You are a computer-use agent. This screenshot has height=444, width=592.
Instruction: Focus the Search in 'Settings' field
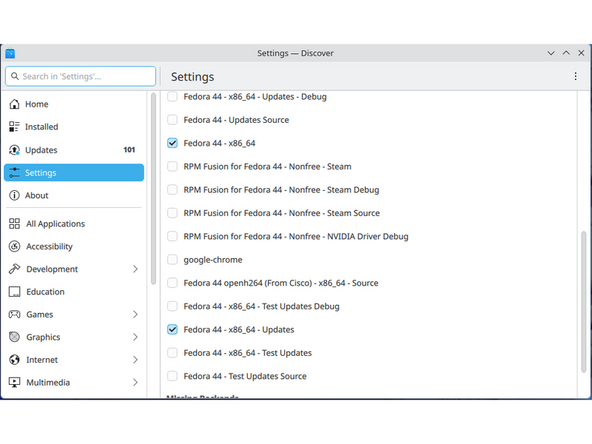point(80,76)
